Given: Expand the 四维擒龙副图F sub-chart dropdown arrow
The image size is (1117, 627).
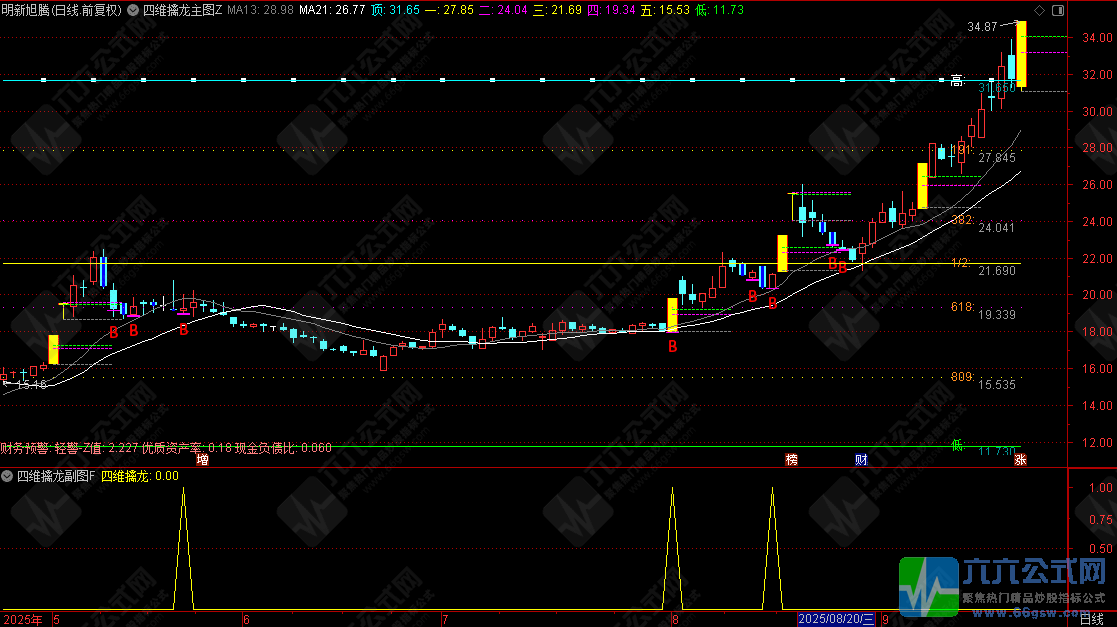Looking at the screenshot, I should [8, 476].
